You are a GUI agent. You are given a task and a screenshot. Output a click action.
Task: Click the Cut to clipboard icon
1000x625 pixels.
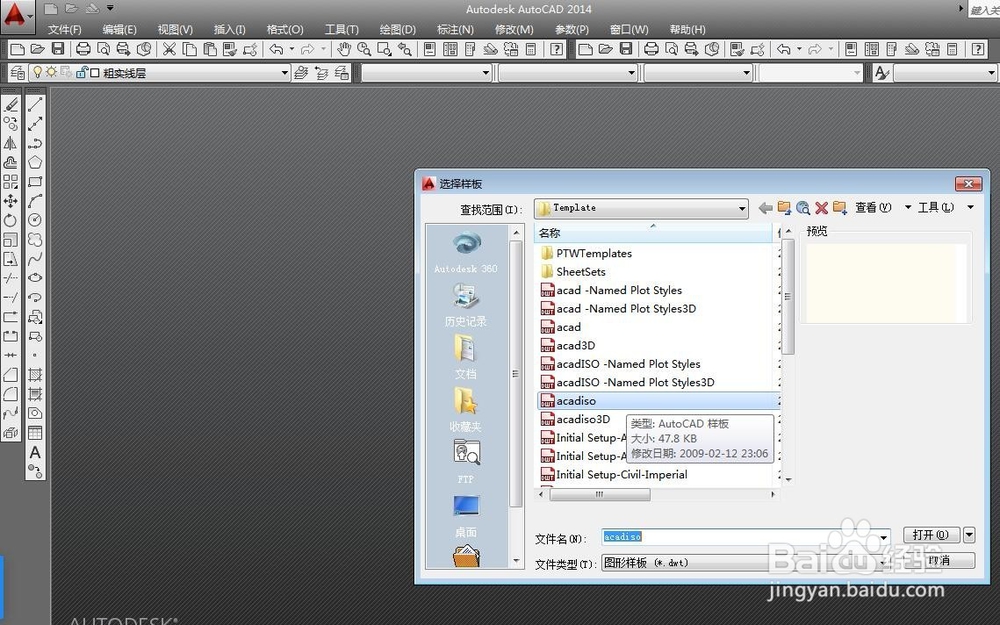169,49
